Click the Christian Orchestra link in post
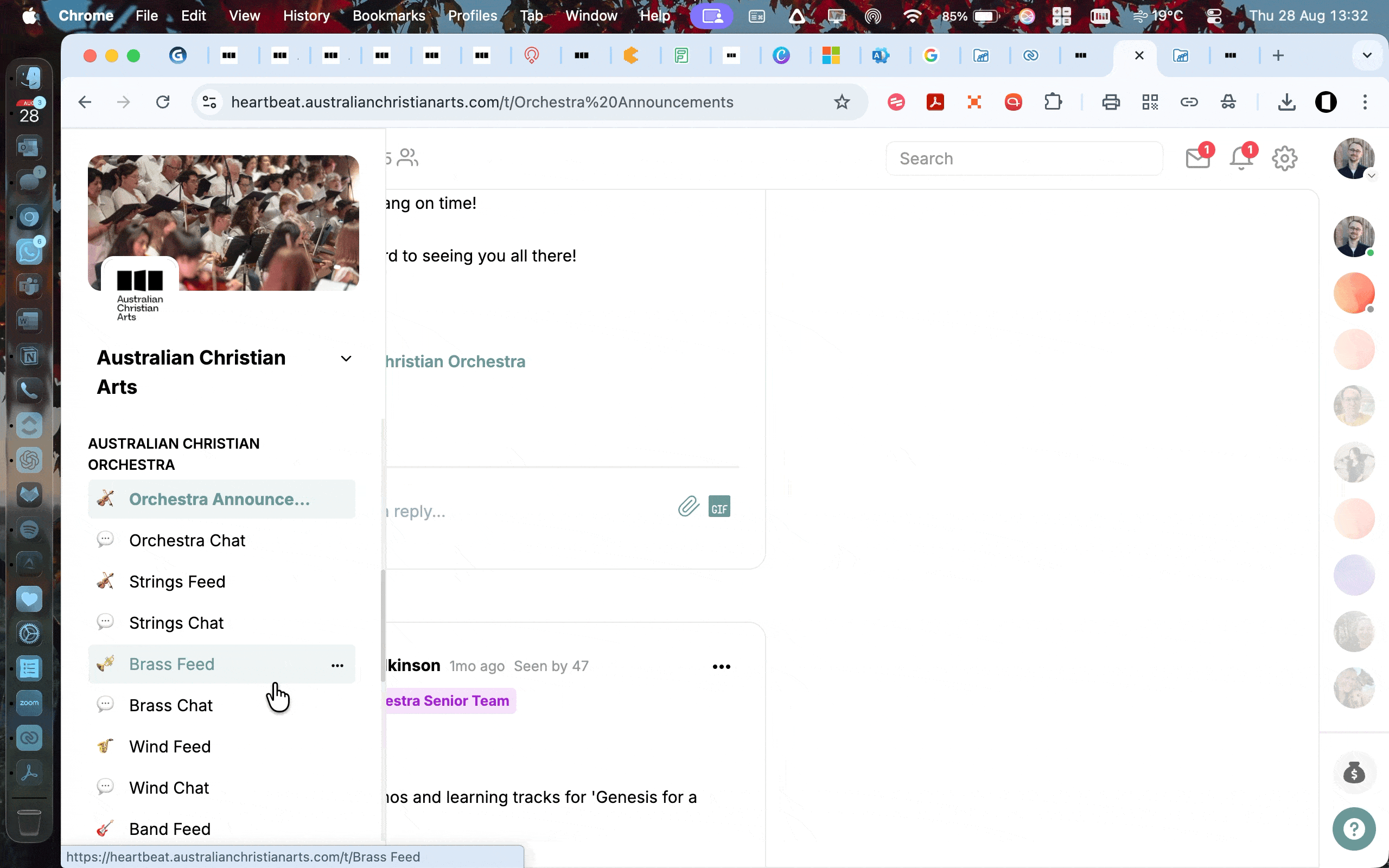The height and width of the screenshot is (868, 1389). (455, 362)
